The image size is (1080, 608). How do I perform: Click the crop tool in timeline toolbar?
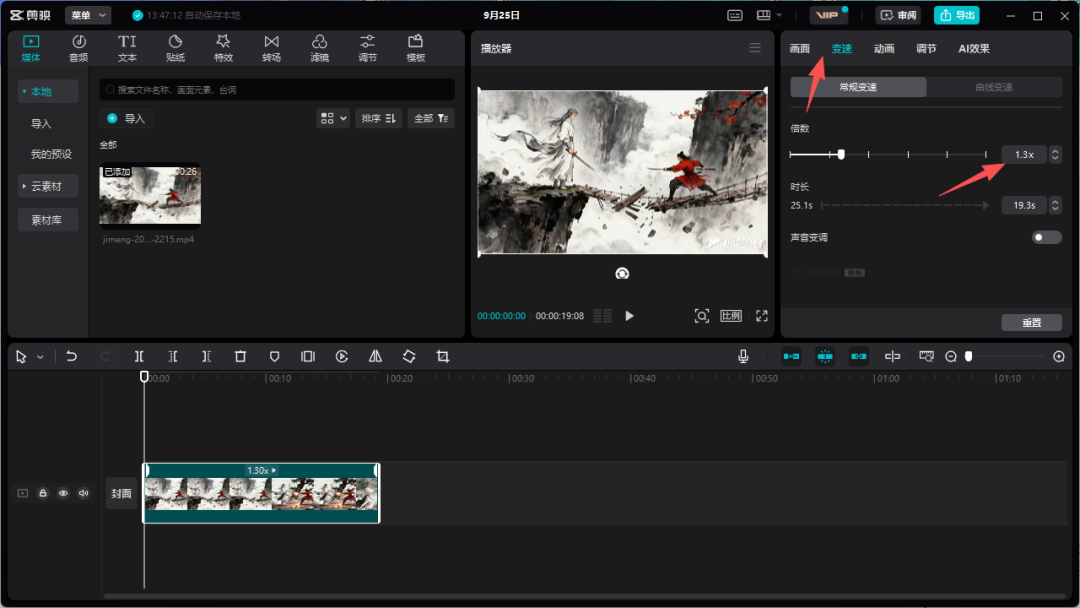pos(443,356)
